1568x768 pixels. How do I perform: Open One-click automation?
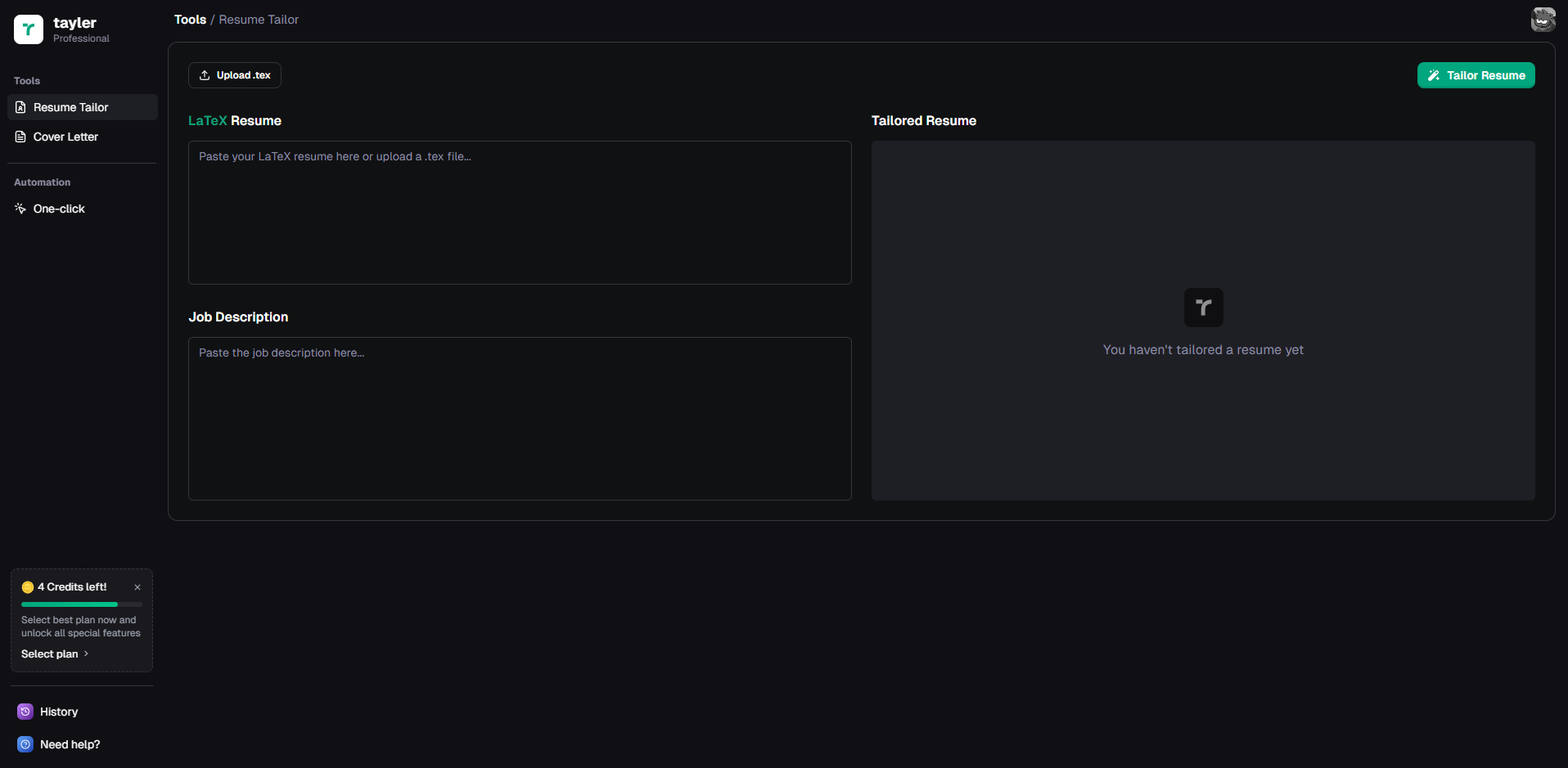tap(59, 209)
